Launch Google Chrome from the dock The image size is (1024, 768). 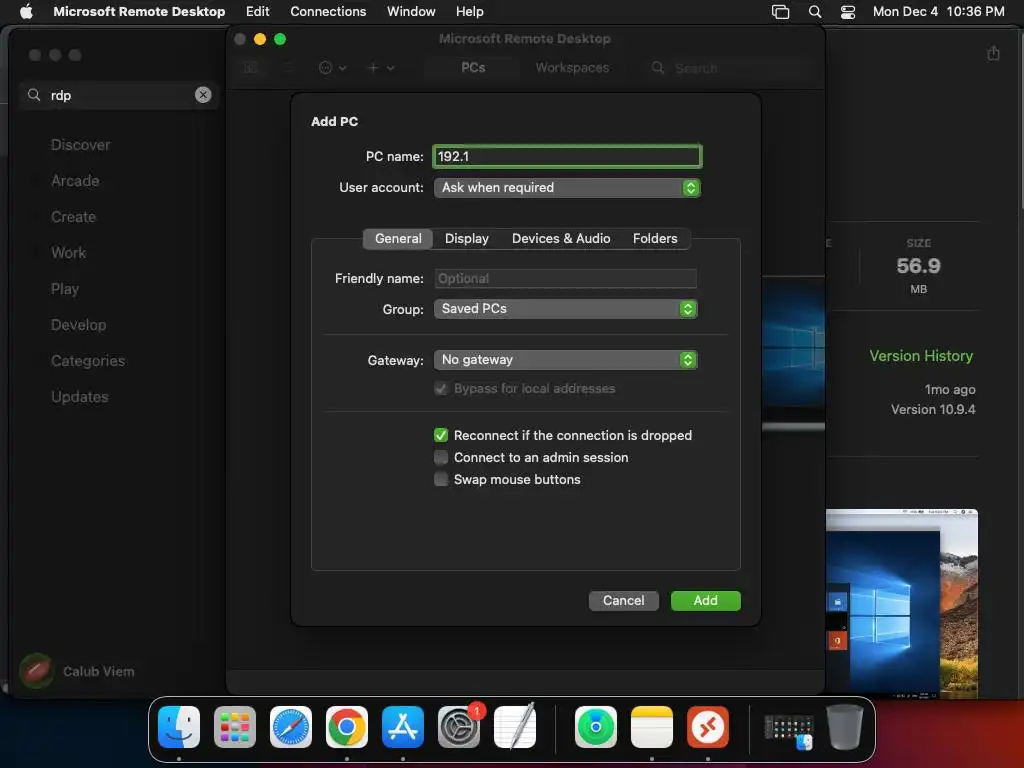pyautogui.click(x=347, y=726)
